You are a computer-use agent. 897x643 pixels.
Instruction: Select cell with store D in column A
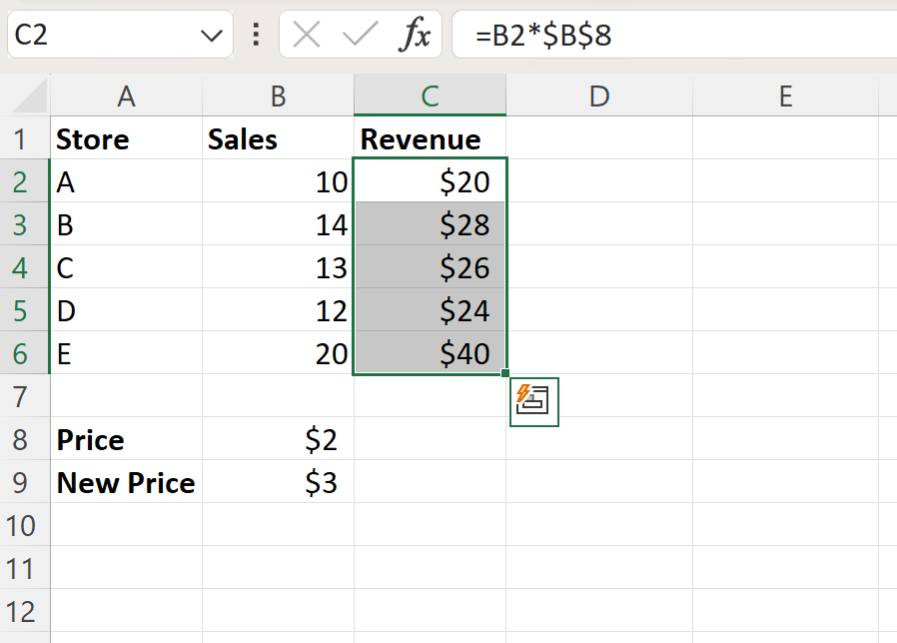(126, 311)
